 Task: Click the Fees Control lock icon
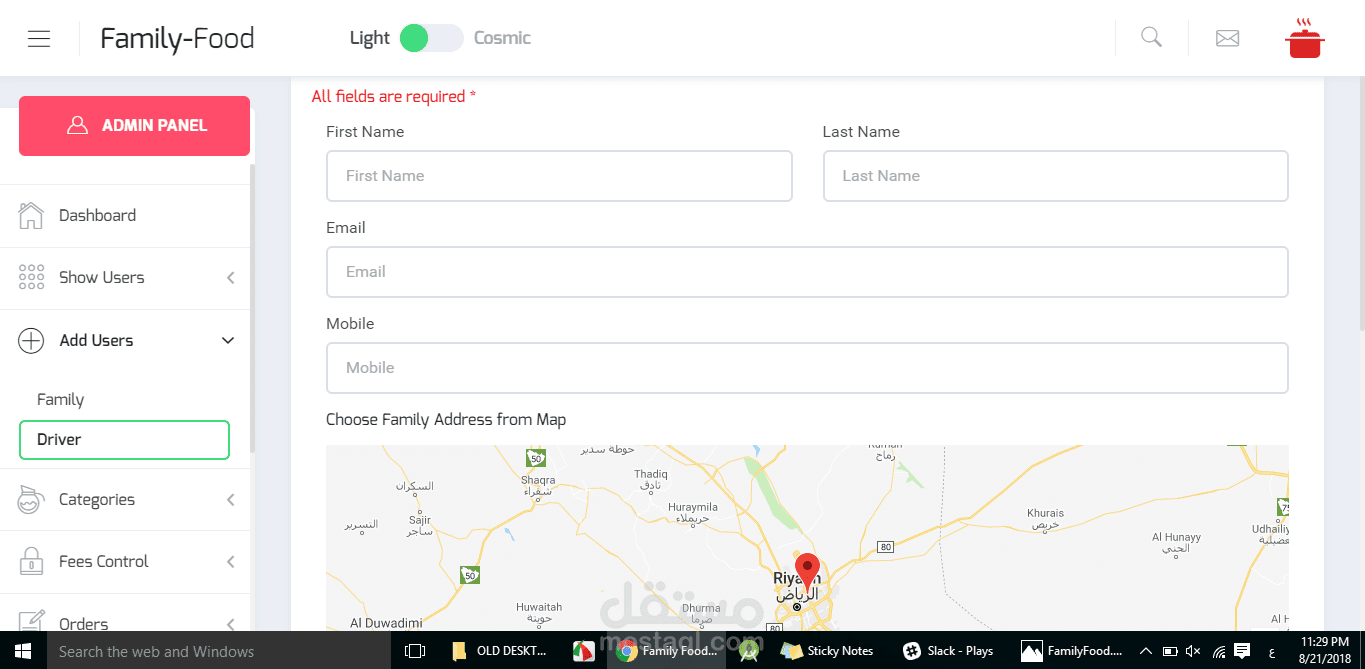click(31, 561)
